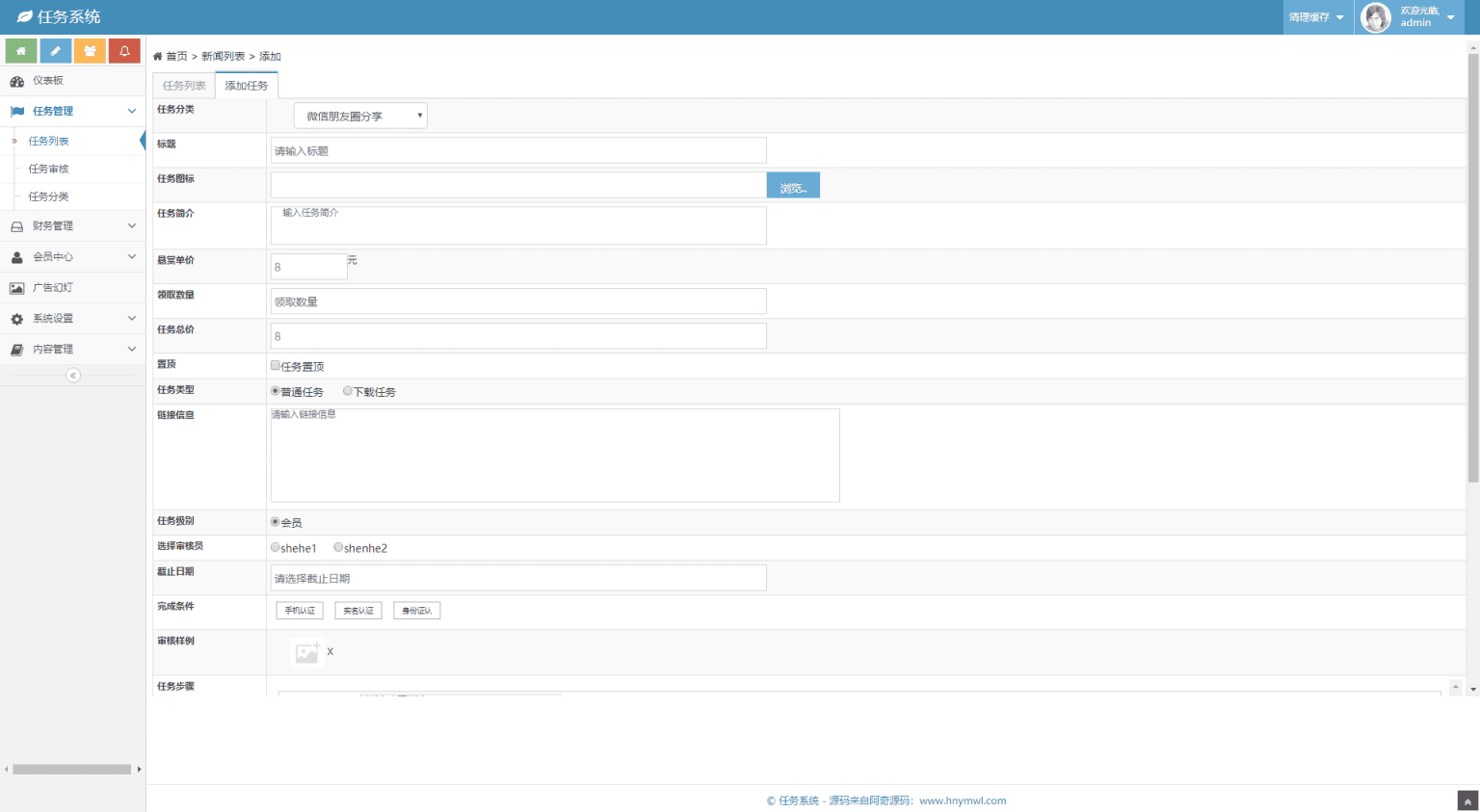The width and height of the screenshot is (1480, 812).
Task: Click the blue pencil edit shortcut icon
Action: coord(55,51)
